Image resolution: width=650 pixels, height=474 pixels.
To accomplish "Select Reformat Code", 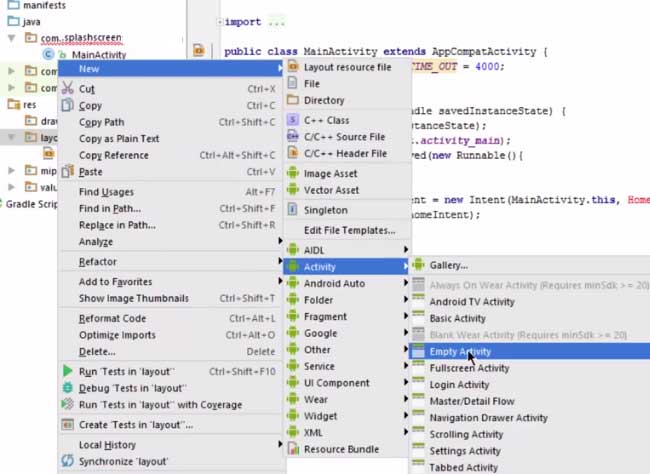I will [x=172, y=318].
